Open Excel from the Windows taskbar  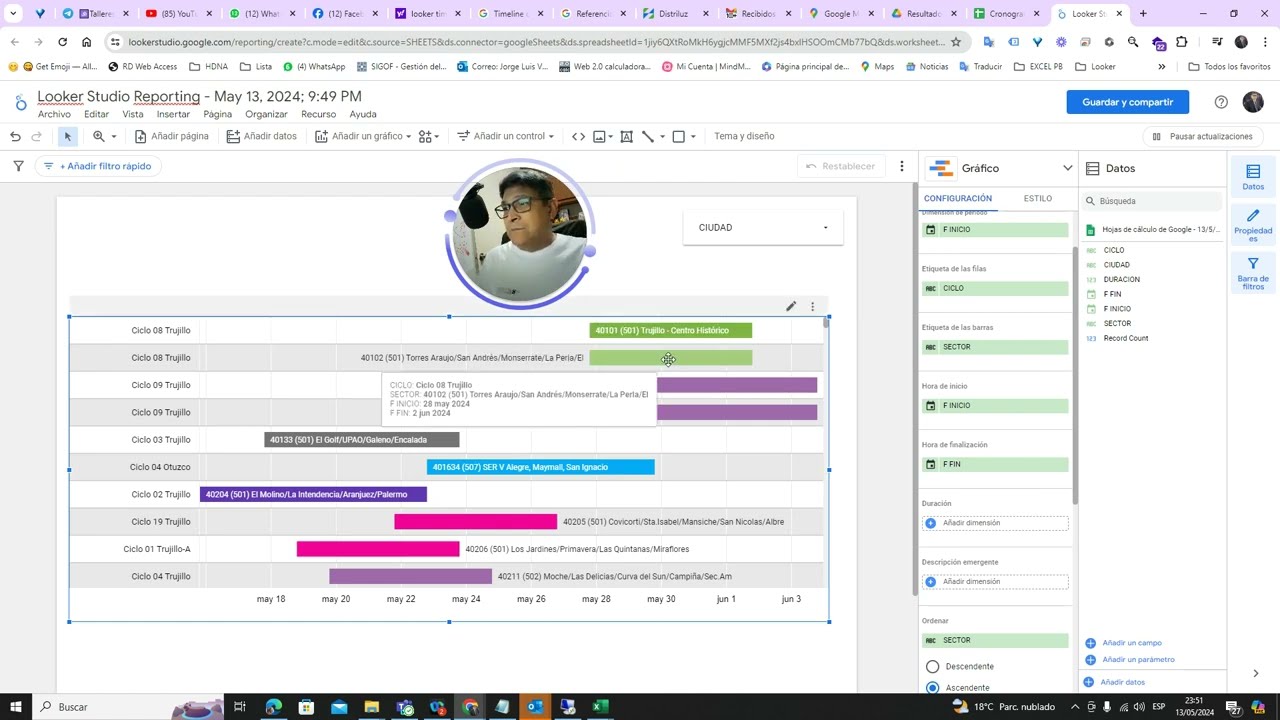click(600, 707)
